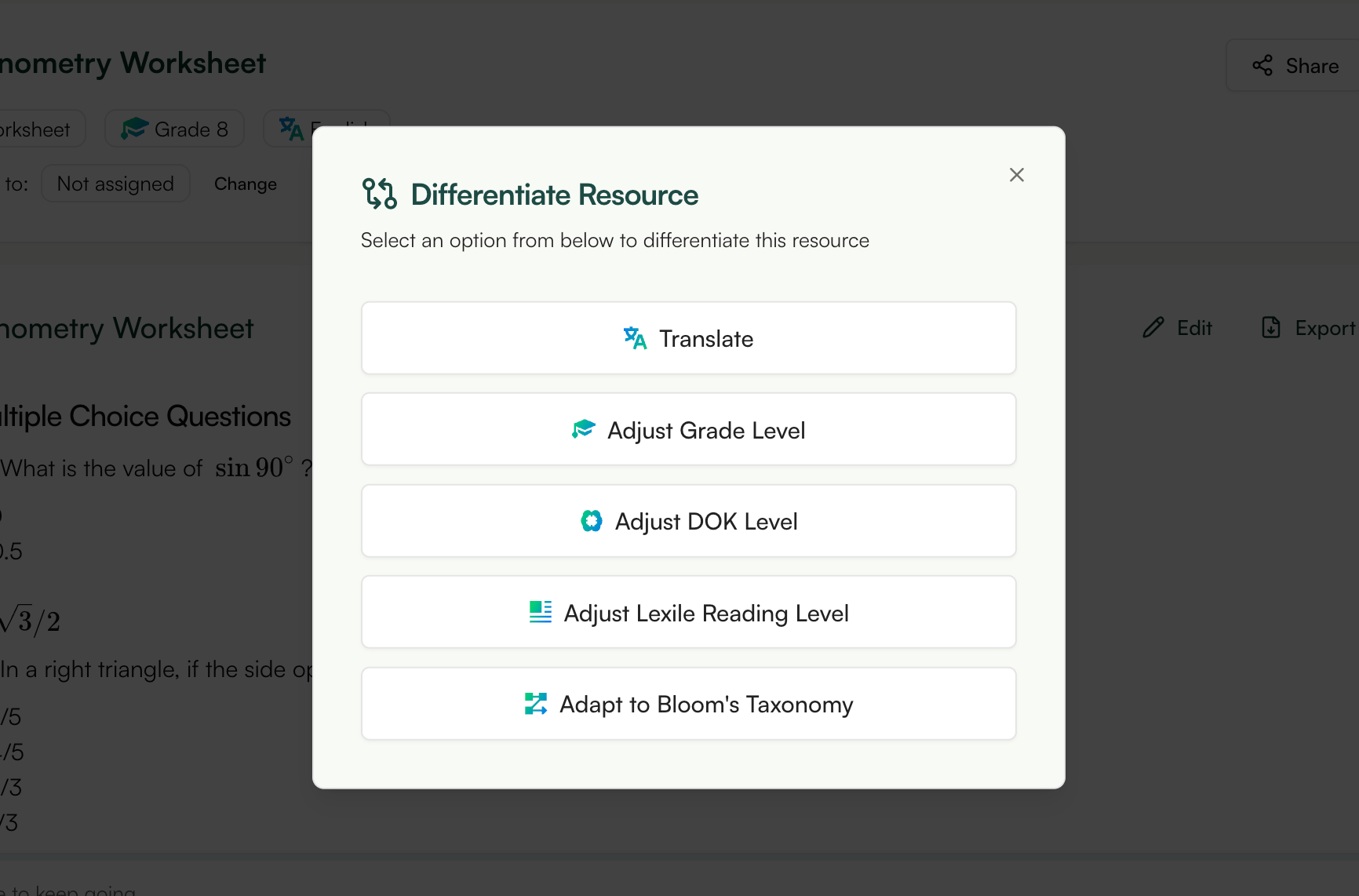Click the Change link to reassign
Viewport: 1359px width, 896px height.
pyautogui.click(x=245, y=184)
